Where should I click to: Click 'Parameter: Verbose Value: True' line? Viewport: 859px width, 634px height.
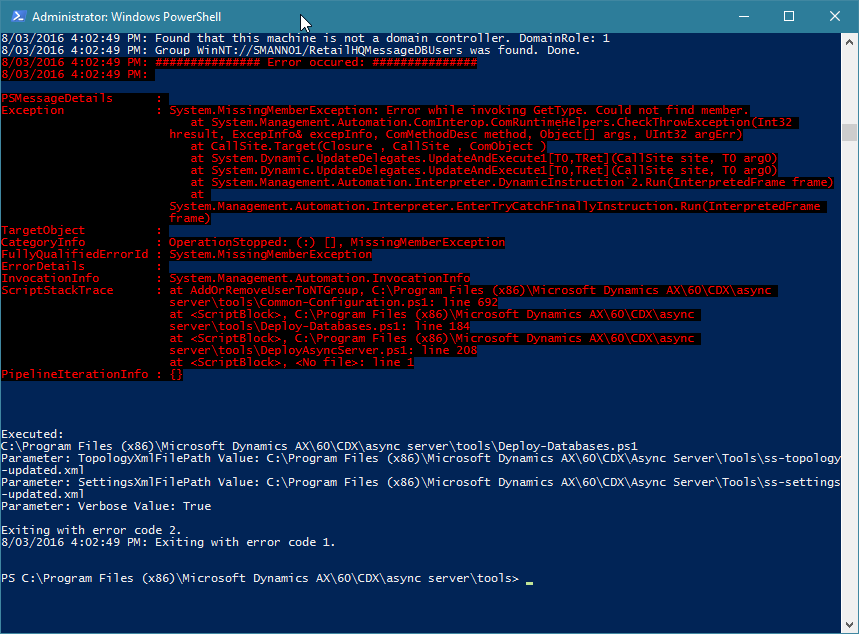coord(106,506)
